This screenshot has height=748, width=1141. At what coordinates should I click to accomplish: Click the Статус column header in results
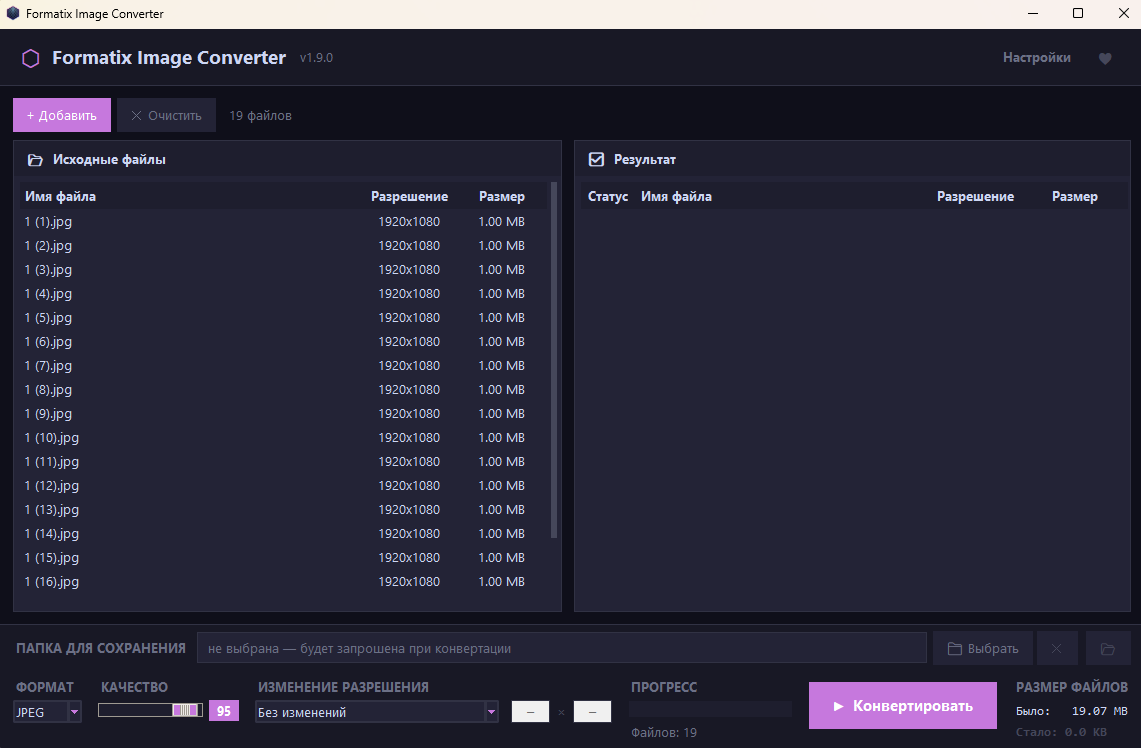click(608, 196)
